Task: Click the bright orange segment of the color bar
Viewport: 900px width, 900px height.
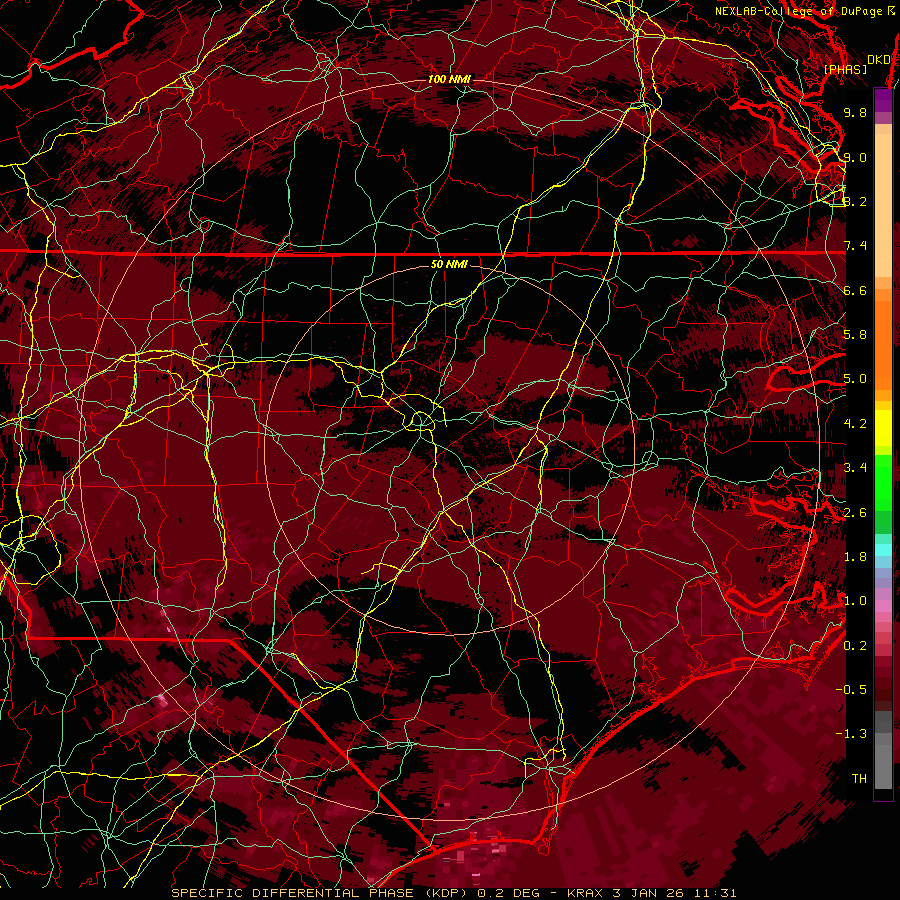Action: pyautogui.click(x=883, y=344)
